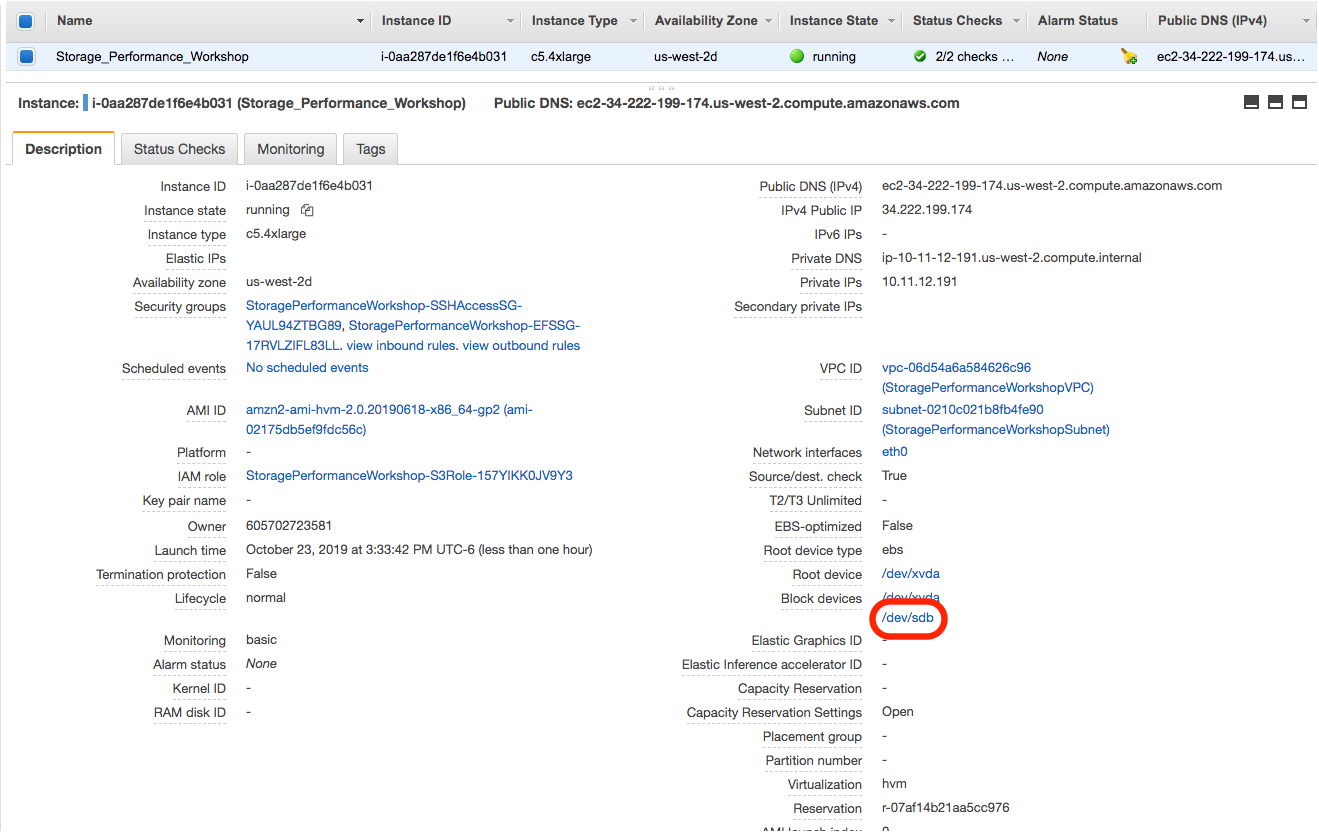Click the /dev/sdb block device link
The height and width of the screenshot is (832, 1319).
tap(908, 619)
